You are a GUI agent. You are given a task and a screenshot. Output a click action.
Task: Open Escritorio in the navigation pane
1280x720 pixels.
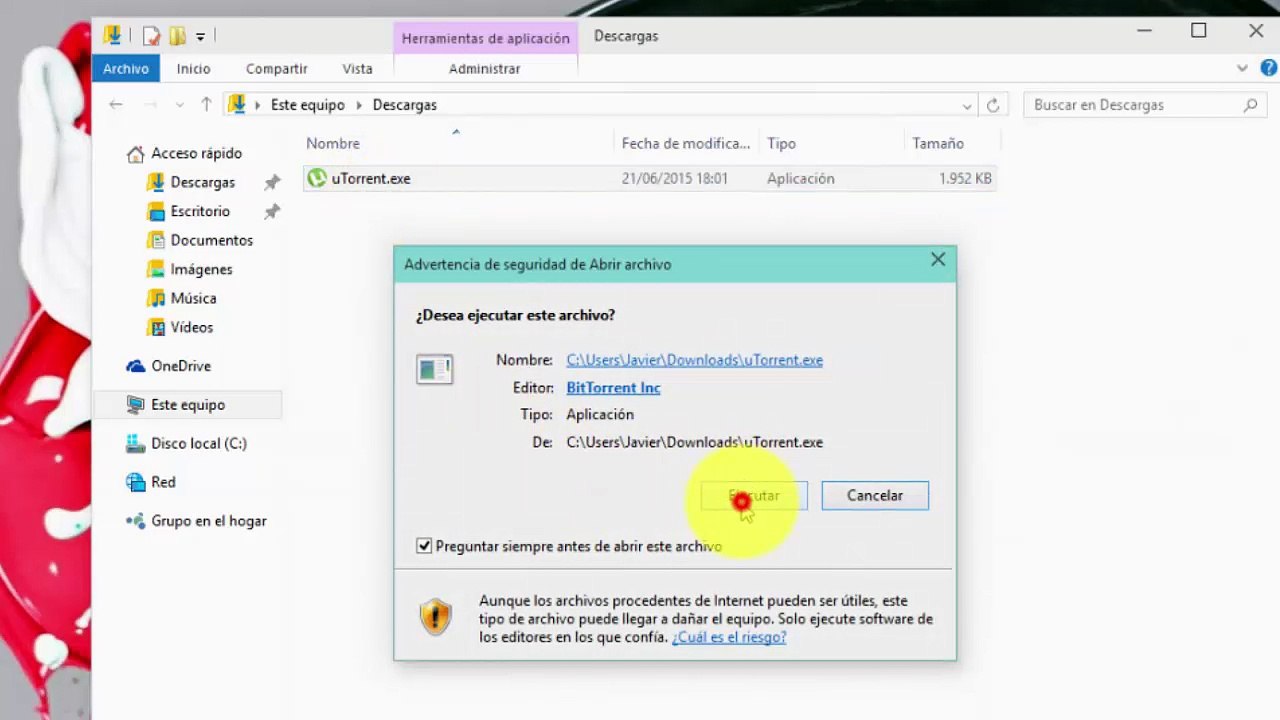200,212
